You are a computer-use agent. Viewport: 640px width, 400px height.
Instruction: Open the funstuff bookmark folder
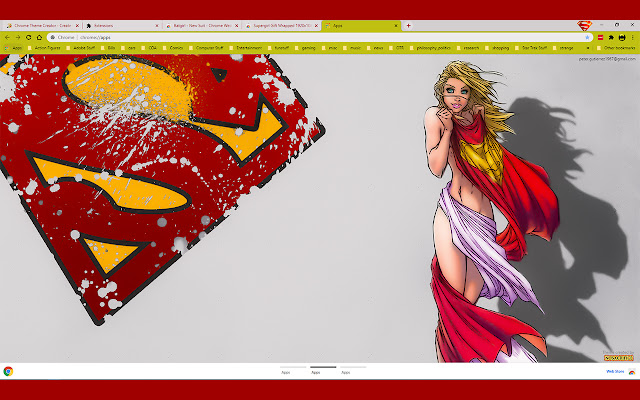(279, 48)
